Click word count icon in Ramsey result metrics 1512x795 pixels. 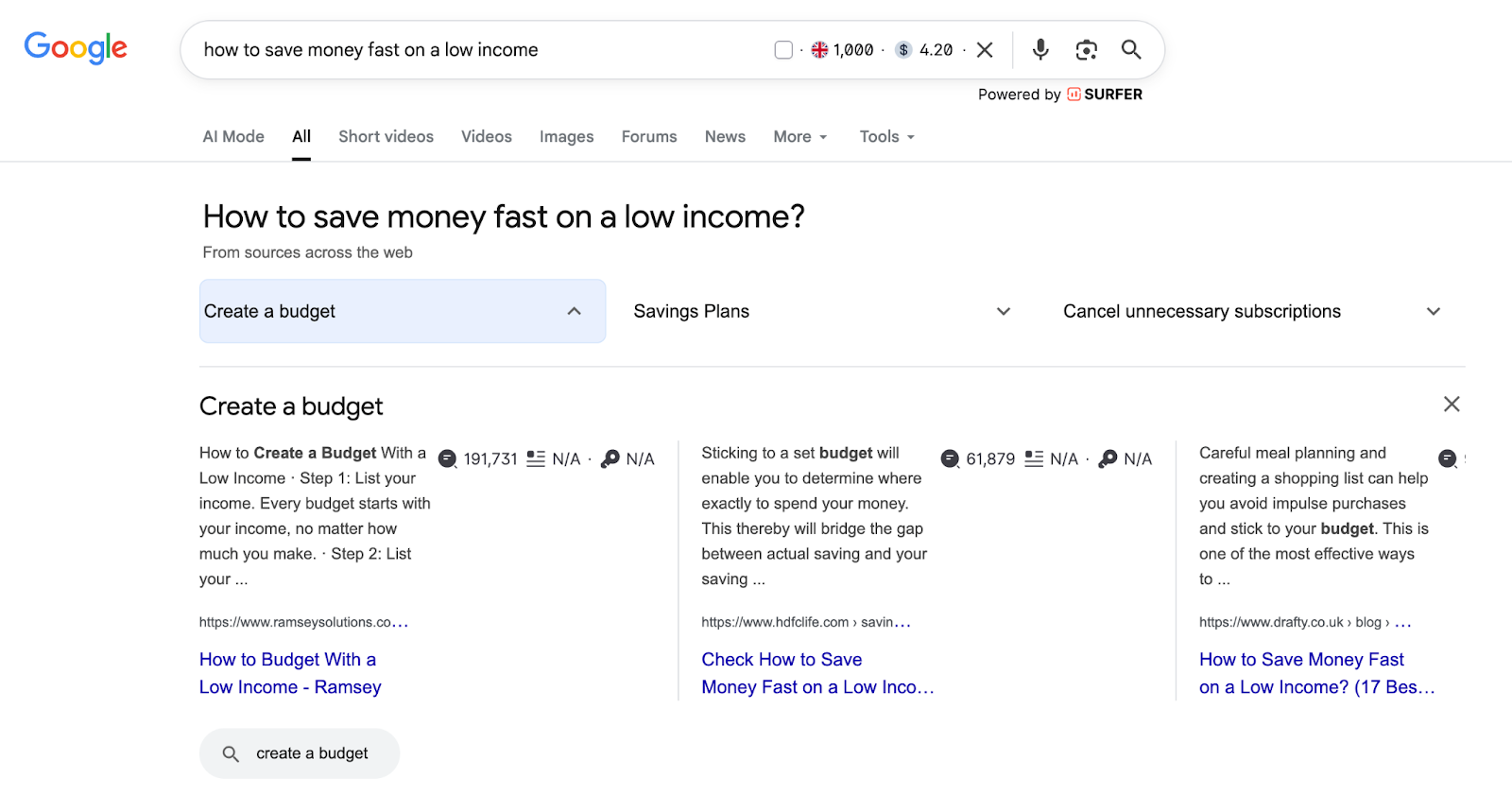point(536,458)
